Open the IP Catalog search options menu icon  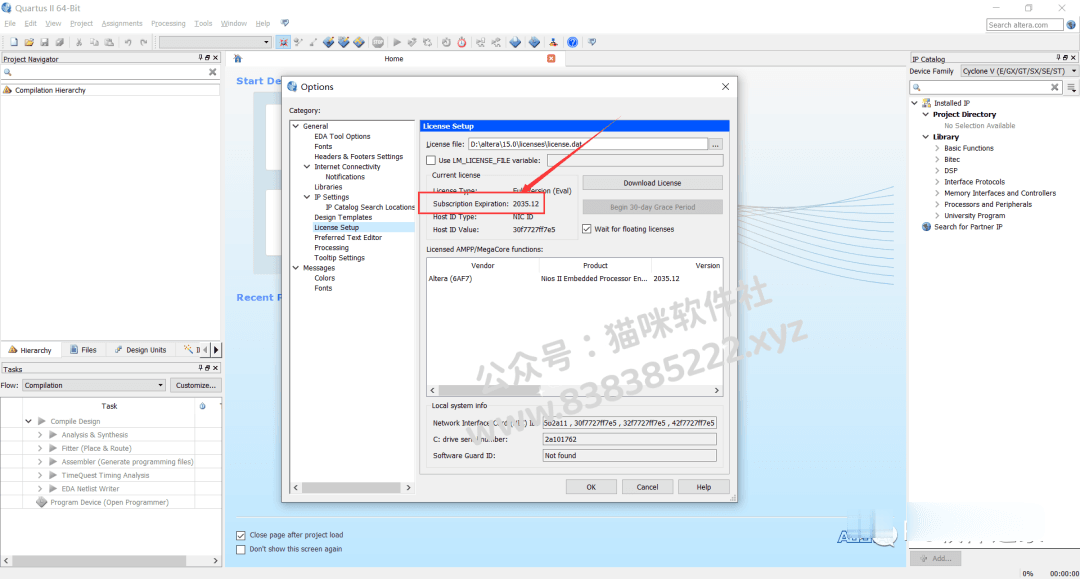tap(1071, 87)
